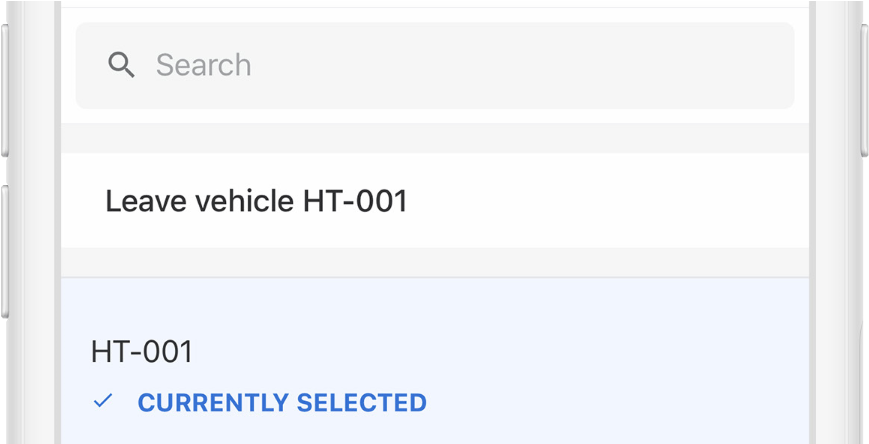Screen dimensions: 869x444
Task: Click the 'HT-001' code inside the Leave vehicle option
Action: coord(355,201)
